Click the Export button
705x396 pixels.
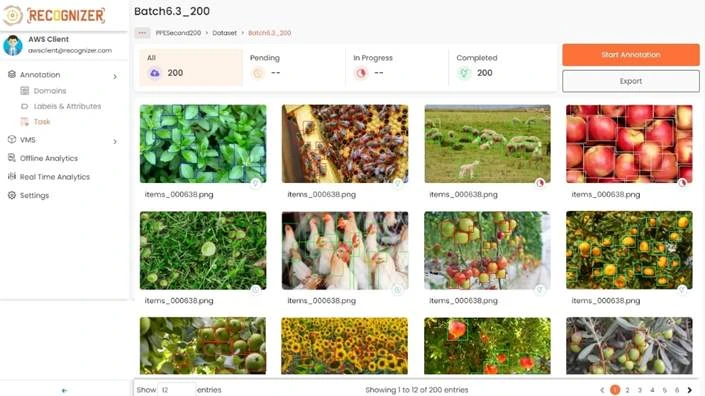coord(631,81)
